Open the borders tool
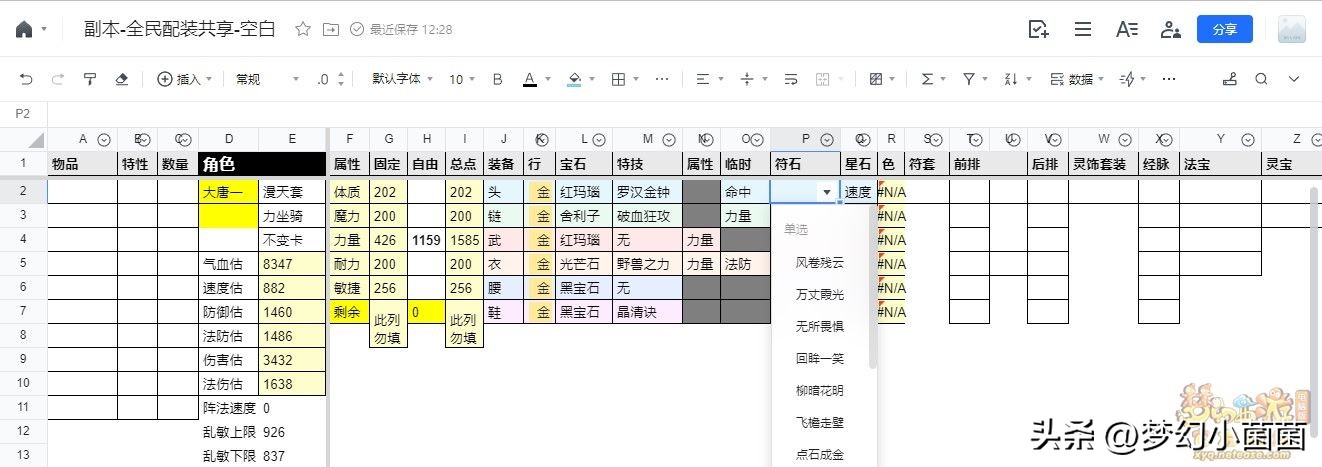The width and height of the screenshot is (1322, 467). coord(618,79)
